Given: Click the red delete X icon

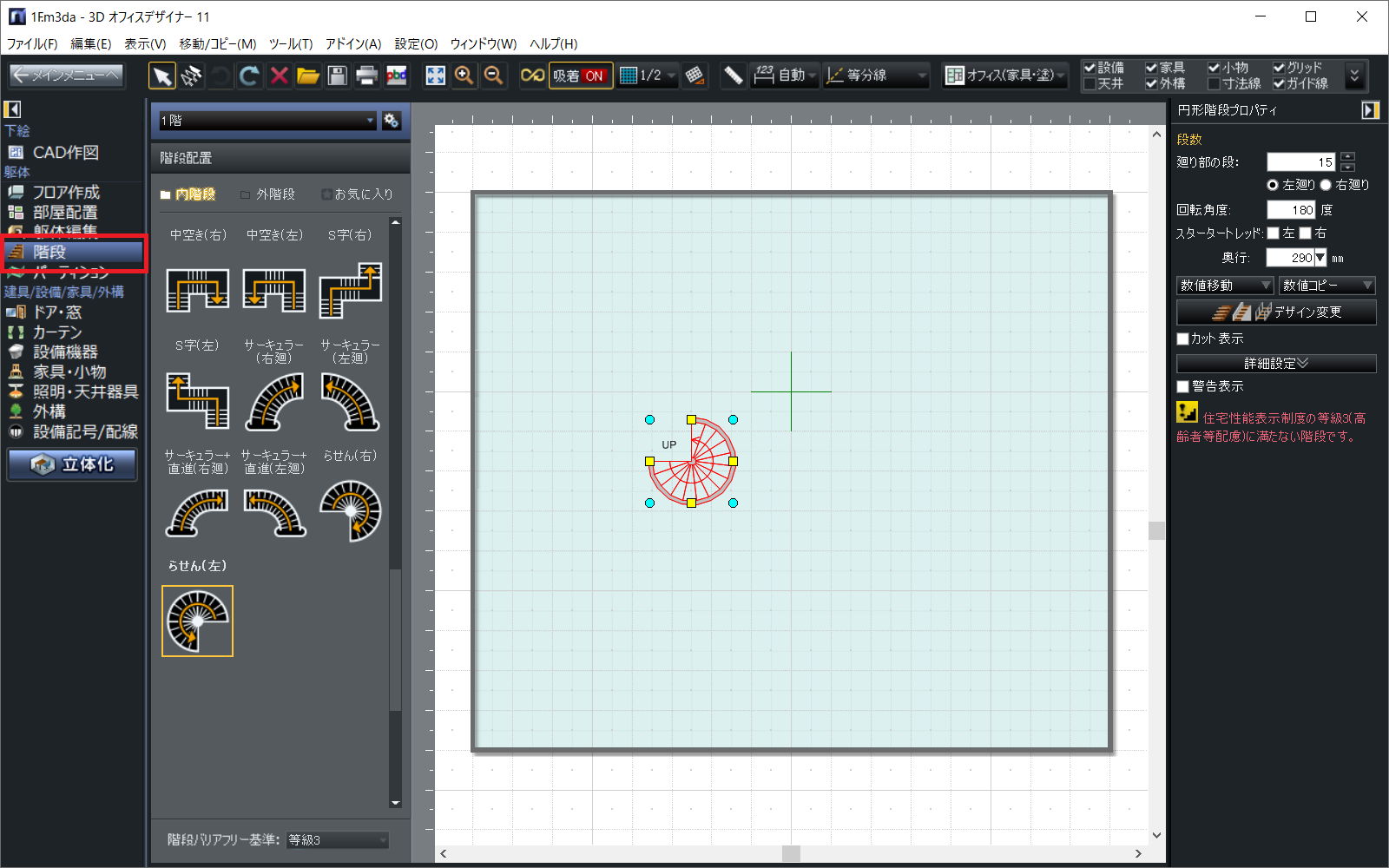Looking at the screenshot, I should [x=279, y=76].
